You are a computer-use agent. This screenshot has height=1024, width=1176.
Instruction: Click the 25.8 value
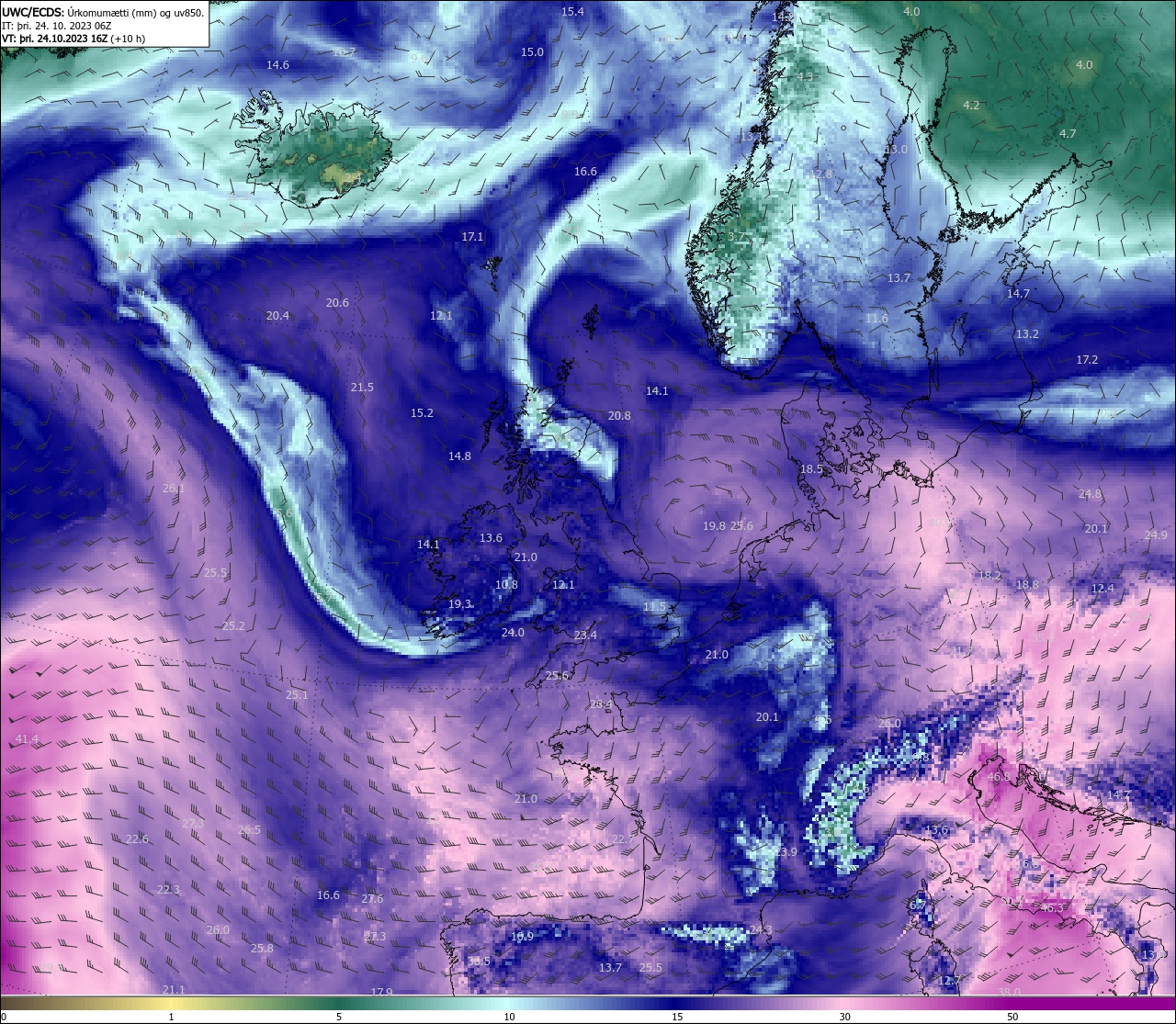262,949
